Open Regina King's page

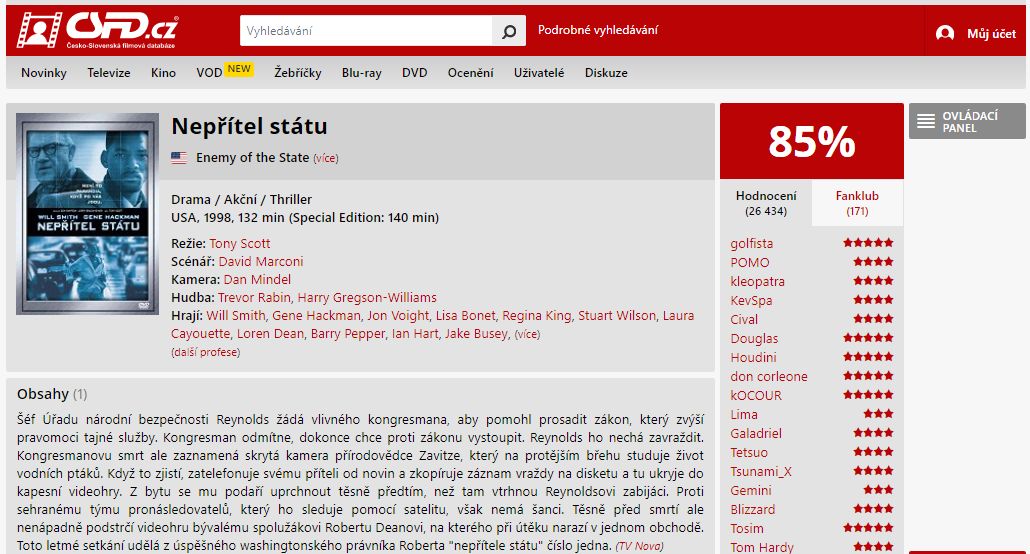pyautogui.click(x=537, y=315)
